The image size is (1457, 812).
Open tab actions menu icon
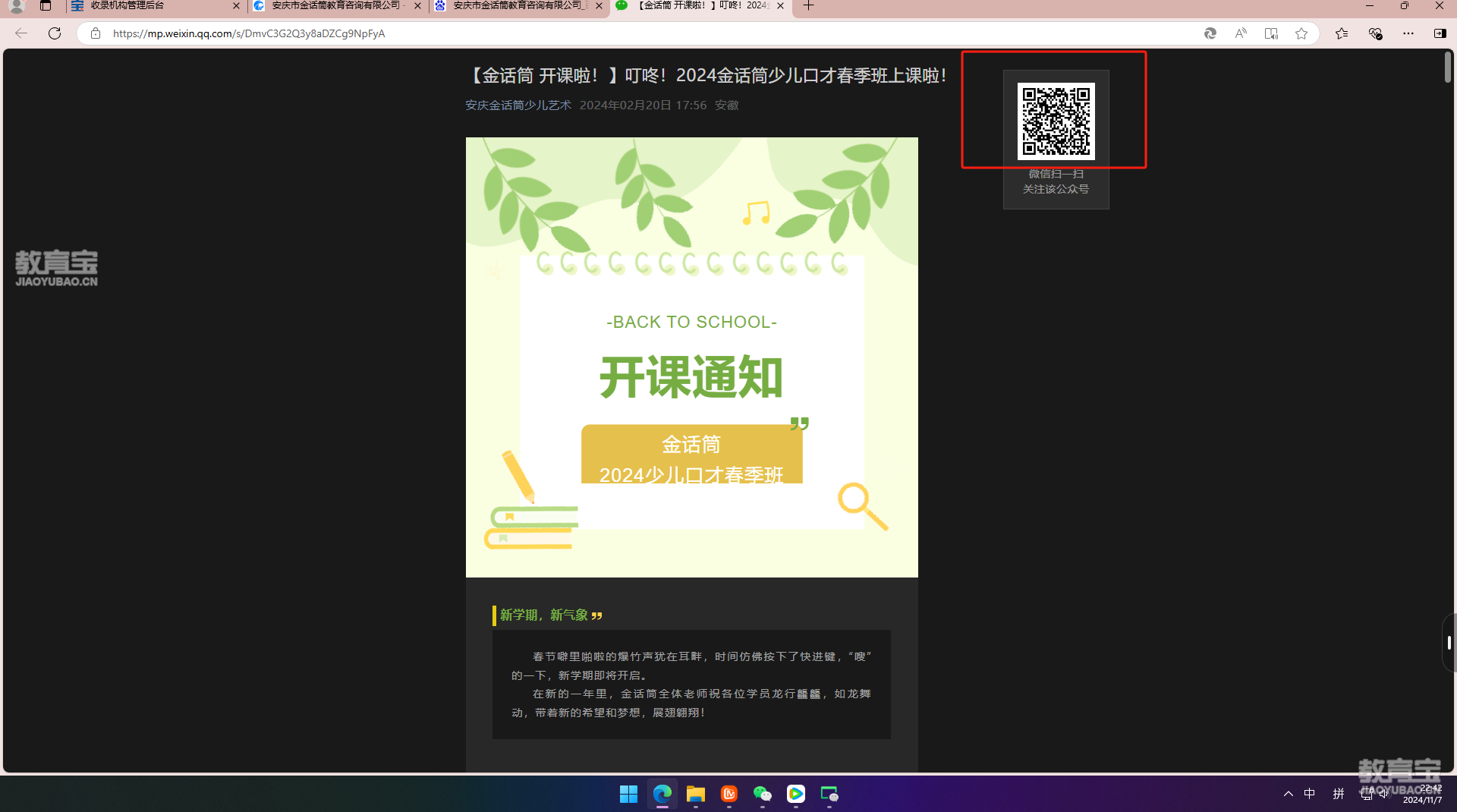(x=46, y=6)
